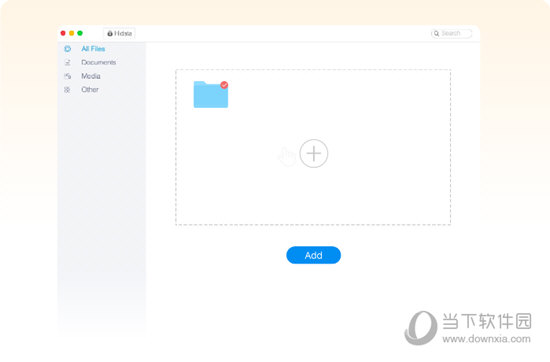
Task: Click the blue Add button
Action: pyautogui.click(x=314, y=255)
